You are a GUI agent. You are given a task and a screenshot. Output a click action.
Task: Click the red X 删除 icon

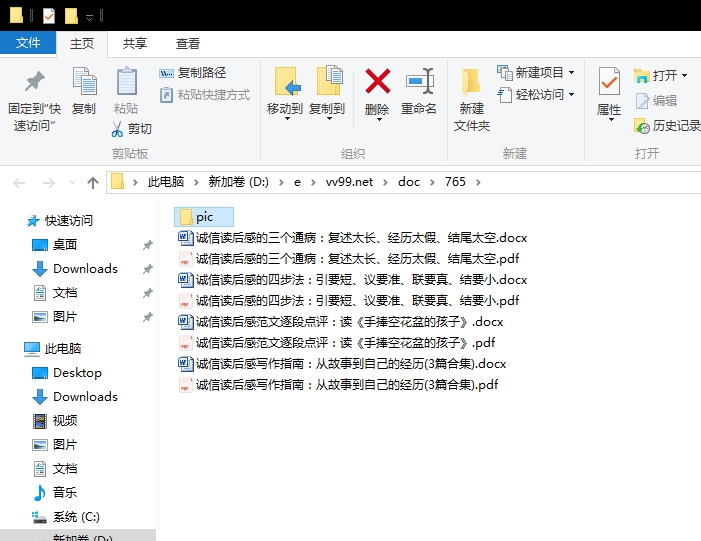click(x=378, y=81)
